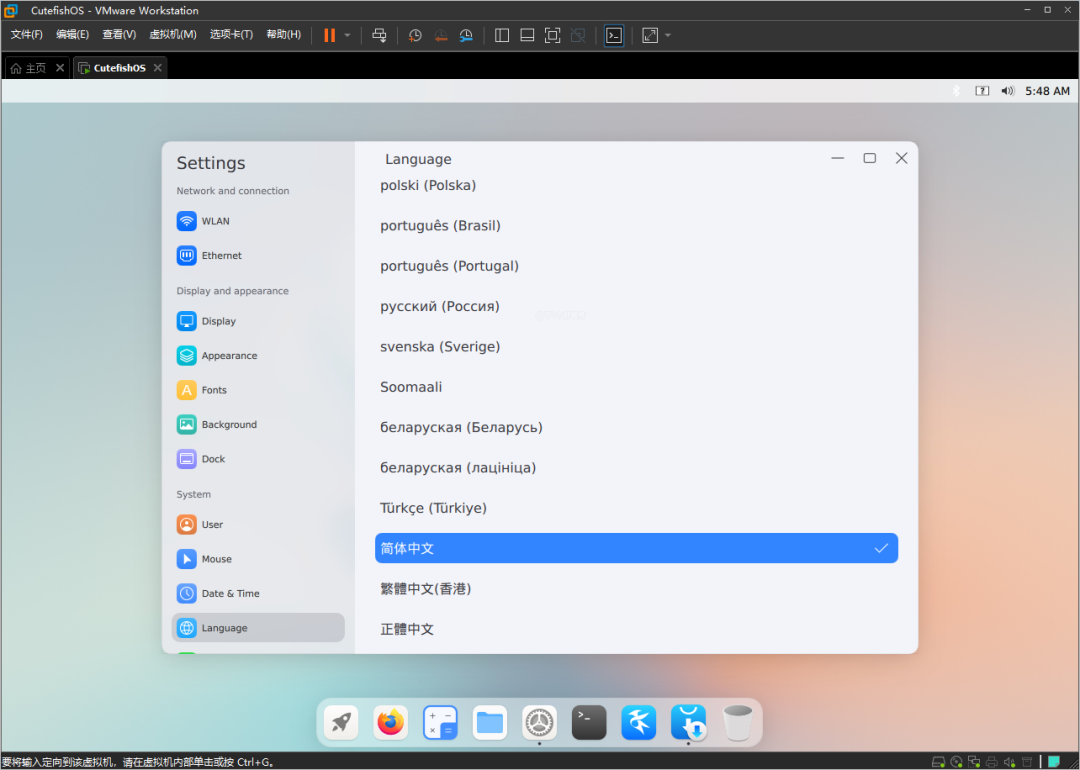Toggle the thumbnail bar view icon

[528, 35]
